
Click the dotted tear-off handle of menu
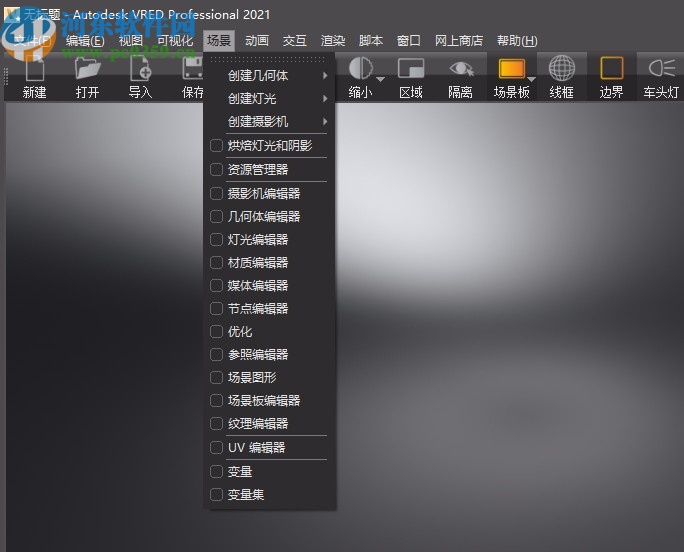pyautogui.click(x=268, y=59)
